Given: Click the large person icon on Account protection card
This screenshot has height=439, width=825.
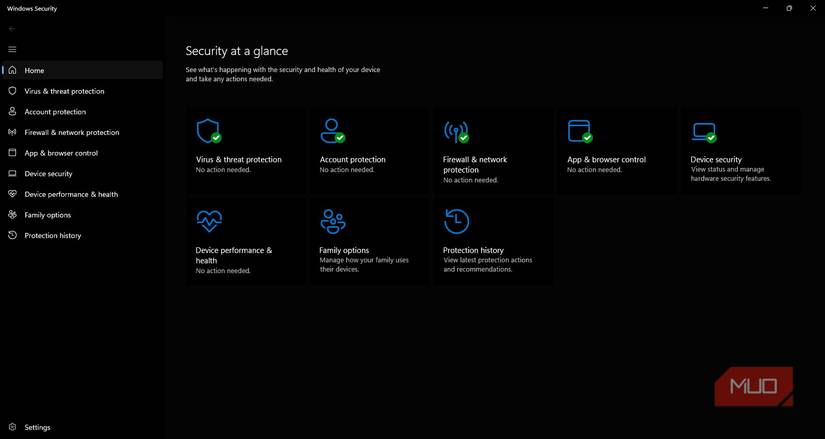Looking at the screenshot, I should (333, 131).
